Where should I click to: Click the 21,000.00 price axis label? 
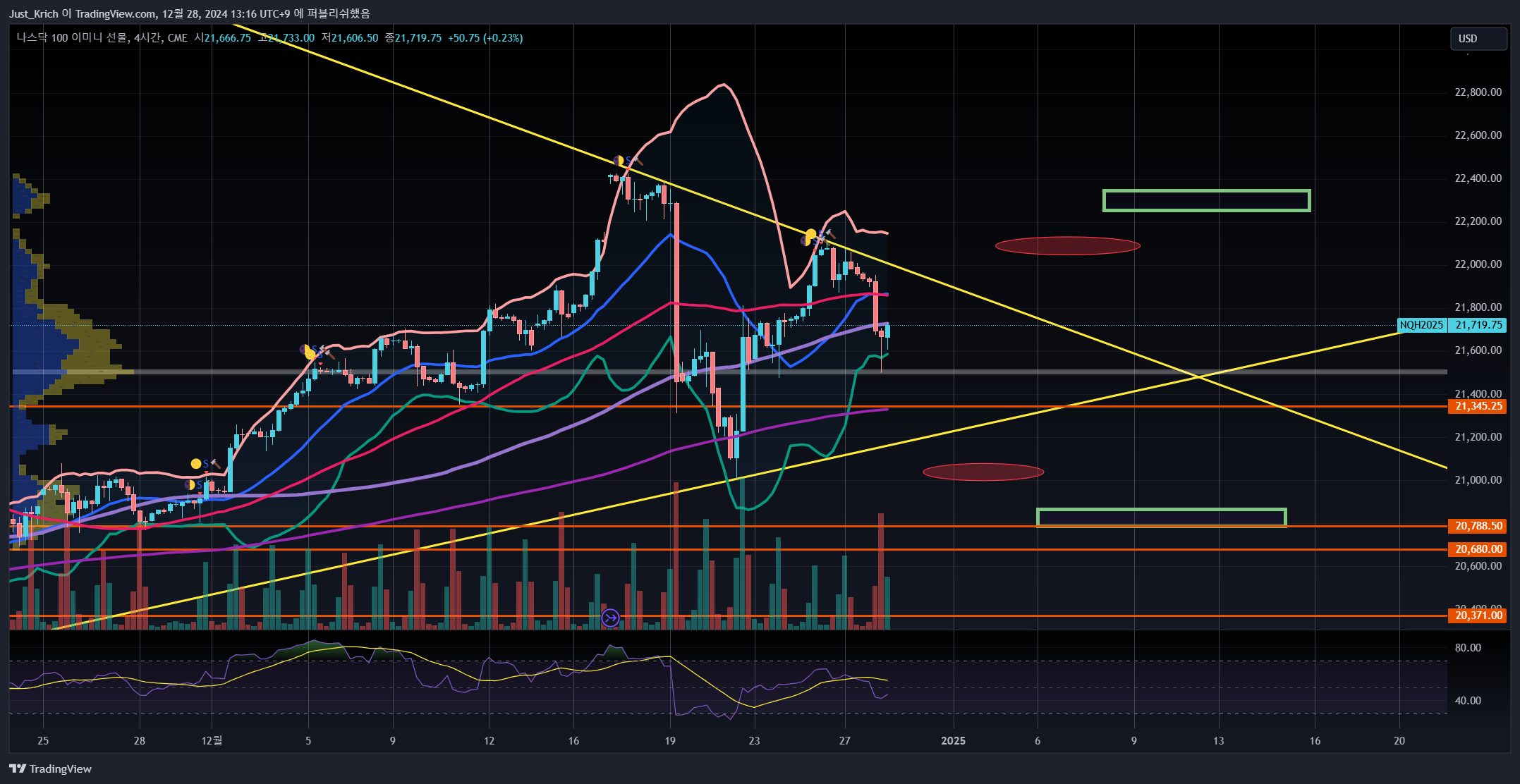pos(1478,480)
